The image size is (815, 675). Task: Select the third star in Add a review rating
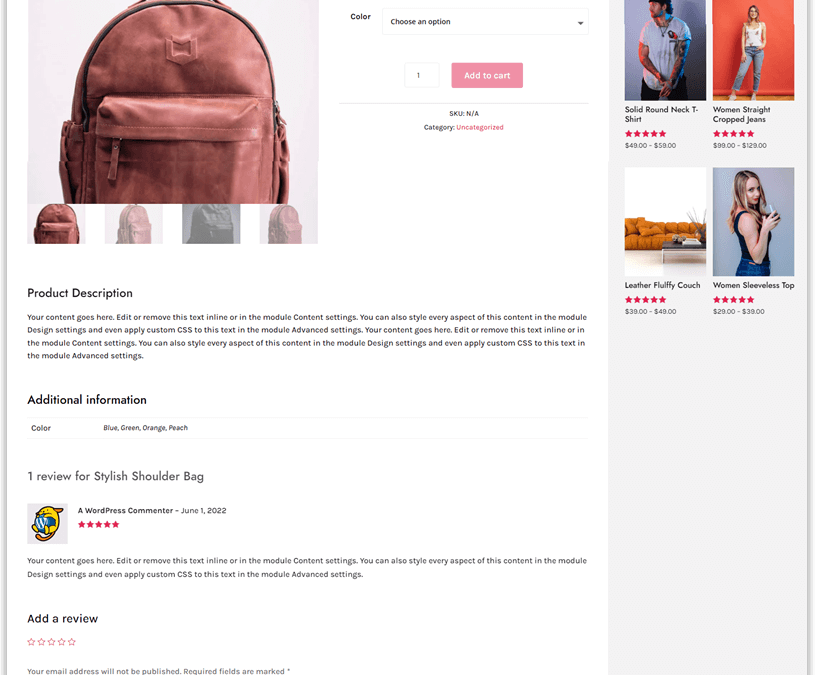51,642
